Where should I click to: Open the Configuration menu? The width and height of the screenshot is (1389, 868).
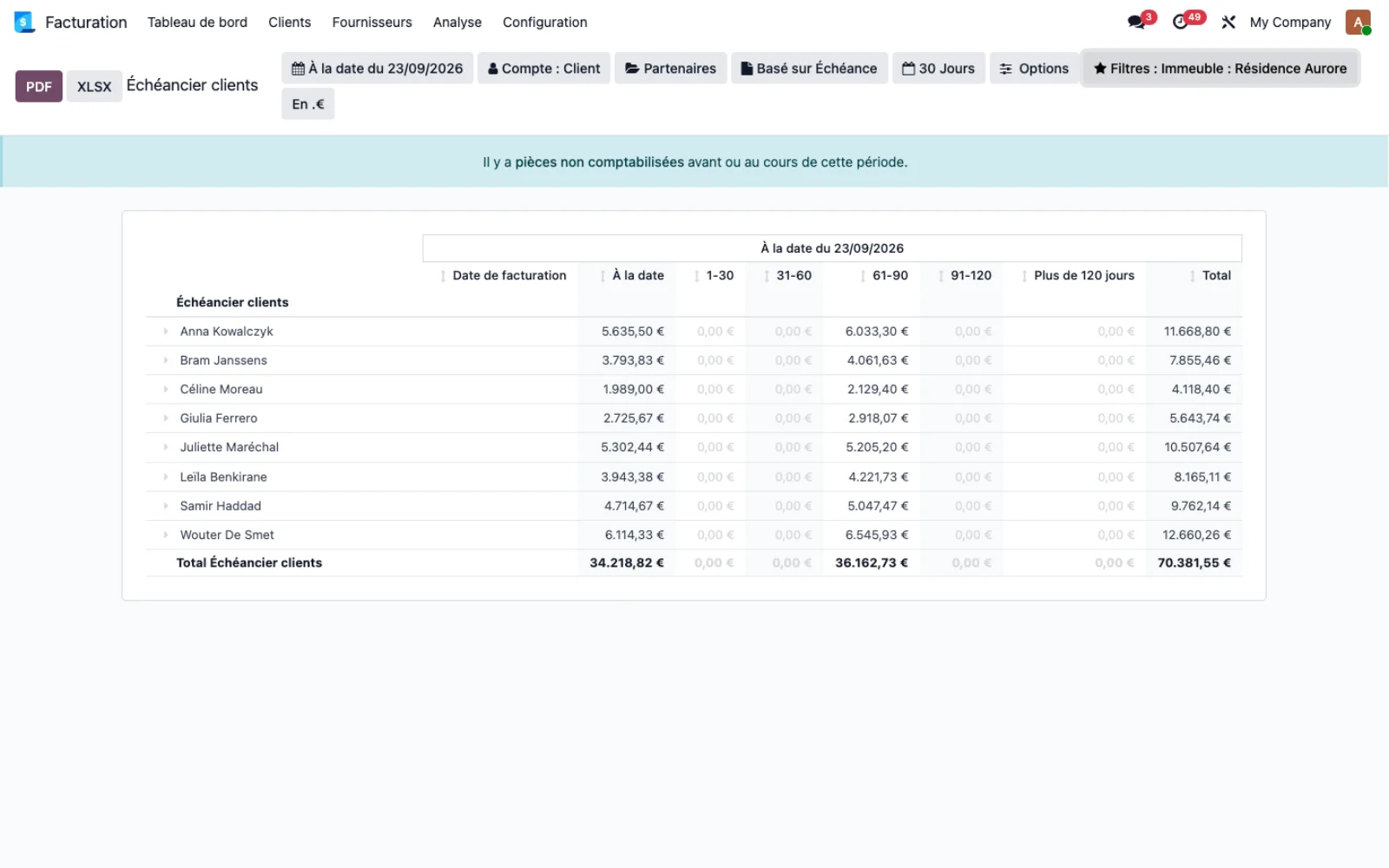[x=545, y=22]
